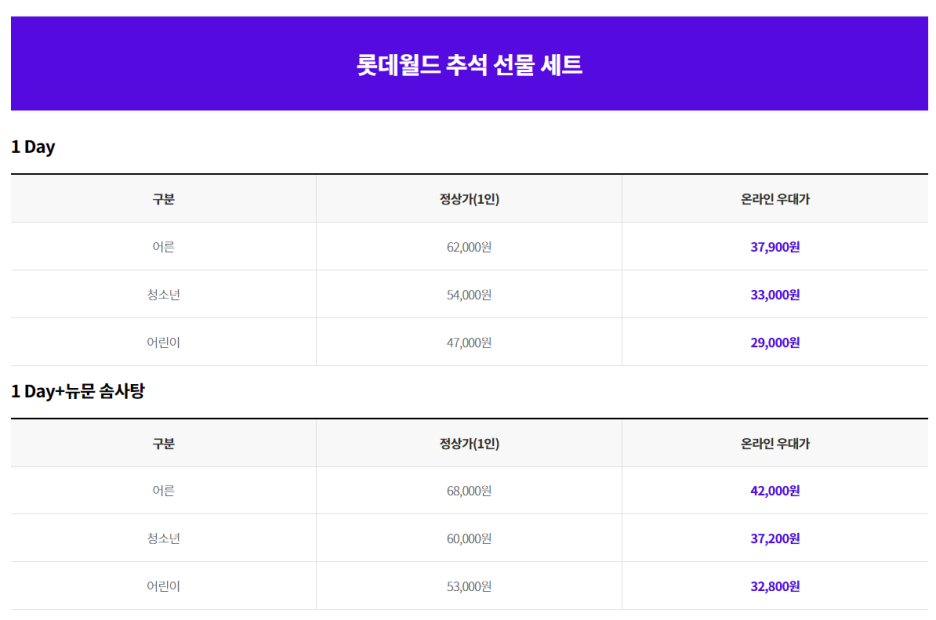Select the 37,200원 online price
Image resolution: width=936 pixels, height=620 pixels.
pyautogui.click(x=775, y=538)
